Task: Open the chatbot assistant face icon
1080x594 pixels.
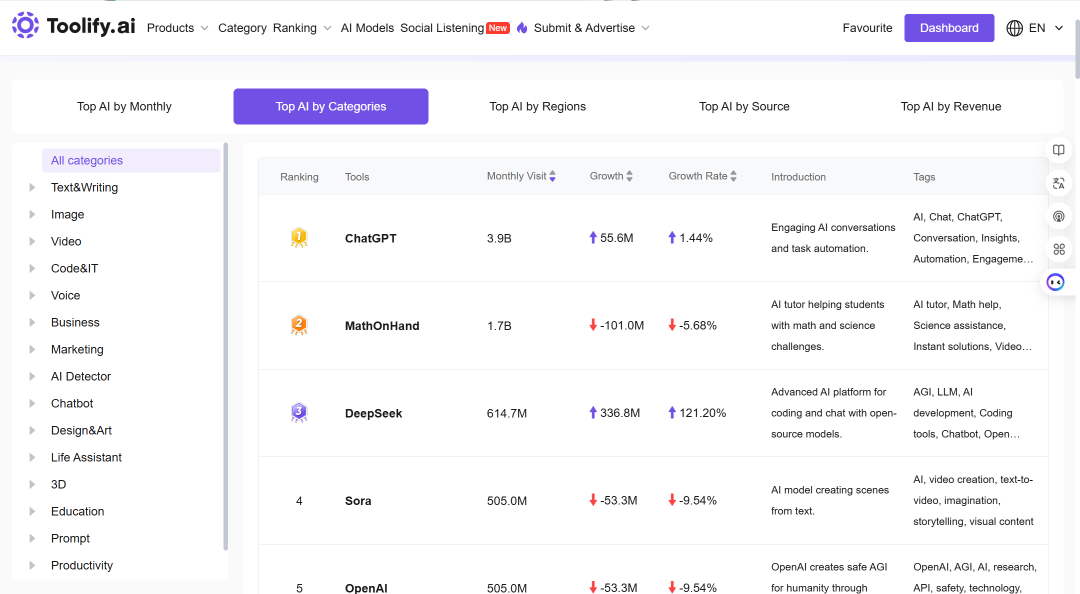Action: coord(1055,282)
